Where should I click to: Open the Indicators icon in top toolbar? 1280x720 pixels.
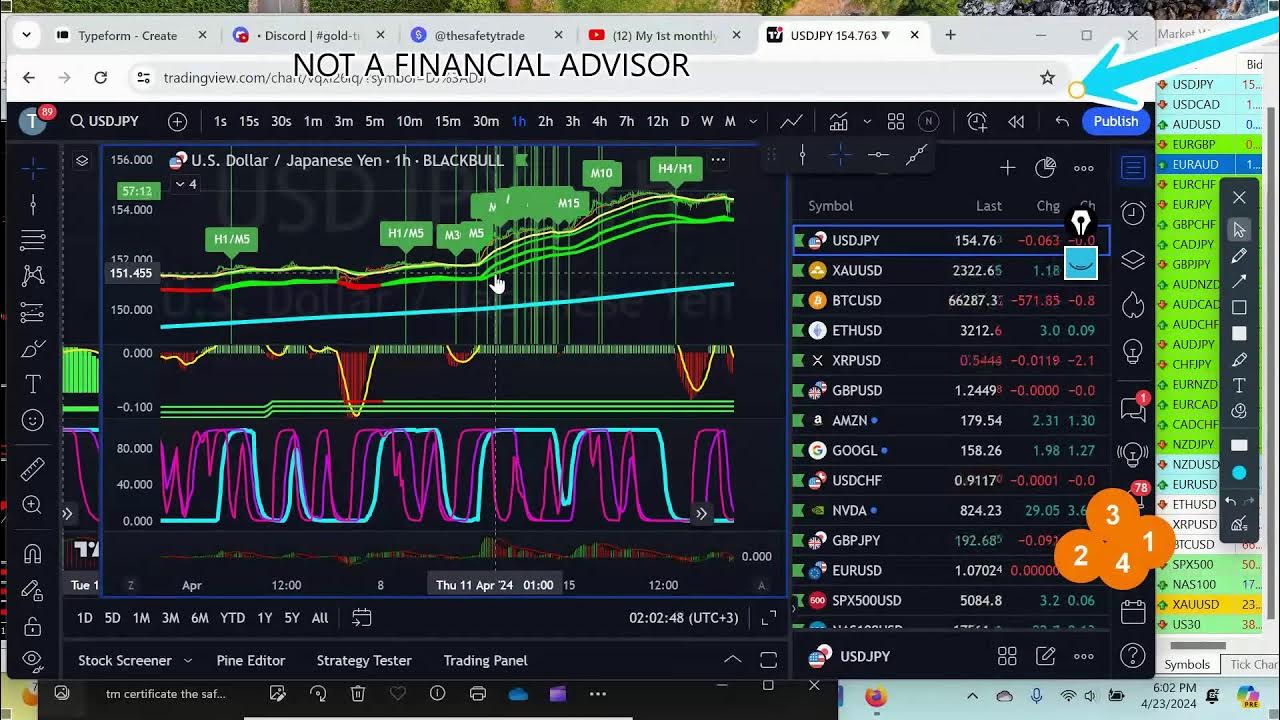838,121
